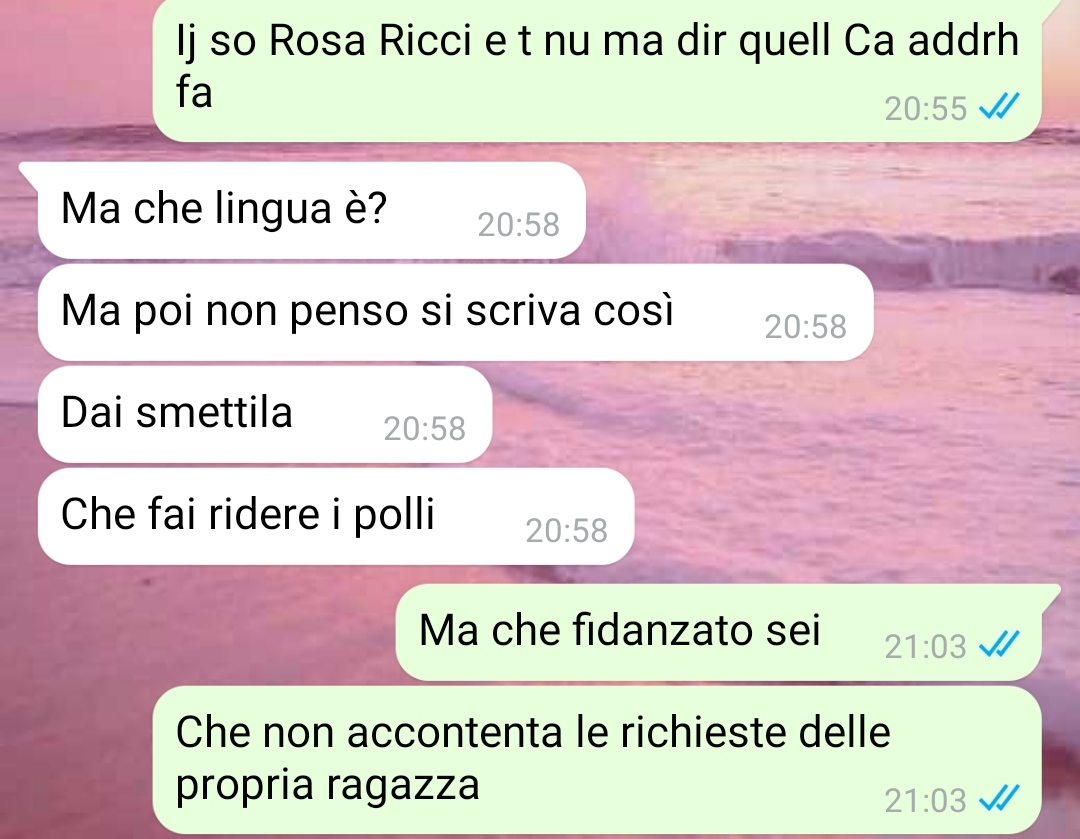Tap the 'Ma poi non penso si scriva così' bubble
The height and width of the screenshot is (839, 1080).
455,312
